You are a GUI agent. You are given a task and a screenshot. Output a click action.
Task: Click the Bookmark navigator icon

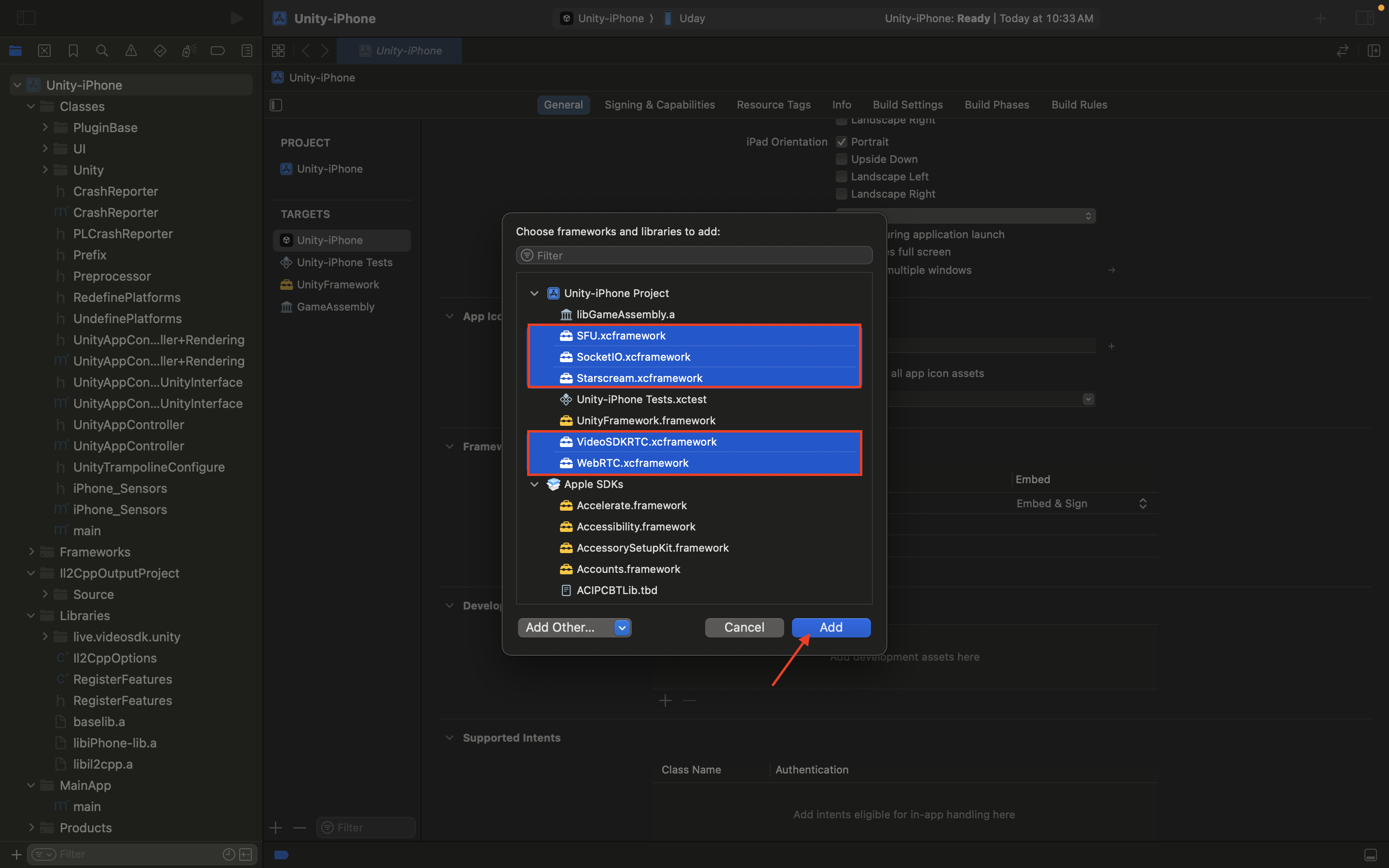tap(73, 51)
